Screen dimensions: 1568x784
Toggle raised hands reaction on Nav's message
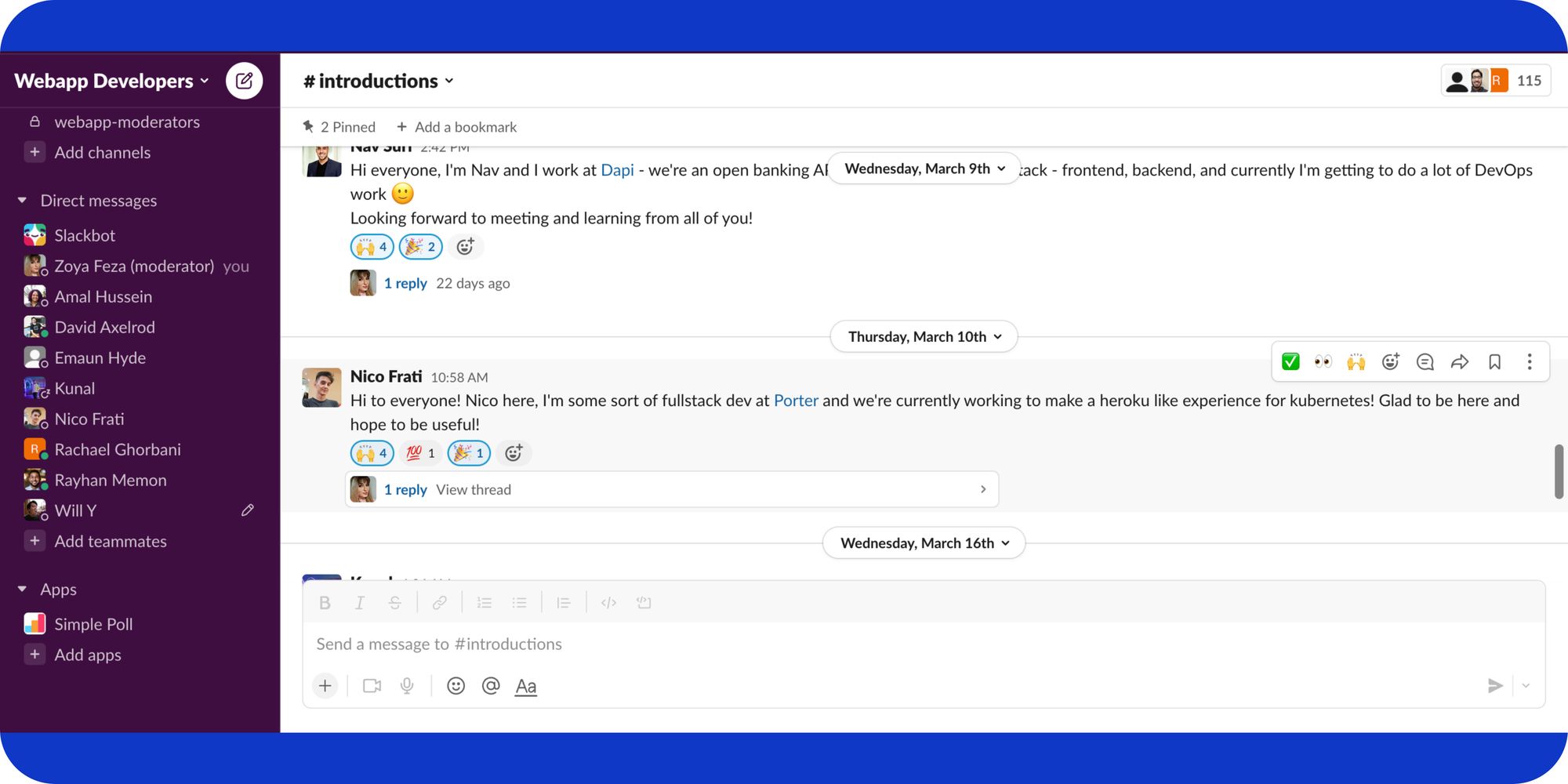click(372, 247)
